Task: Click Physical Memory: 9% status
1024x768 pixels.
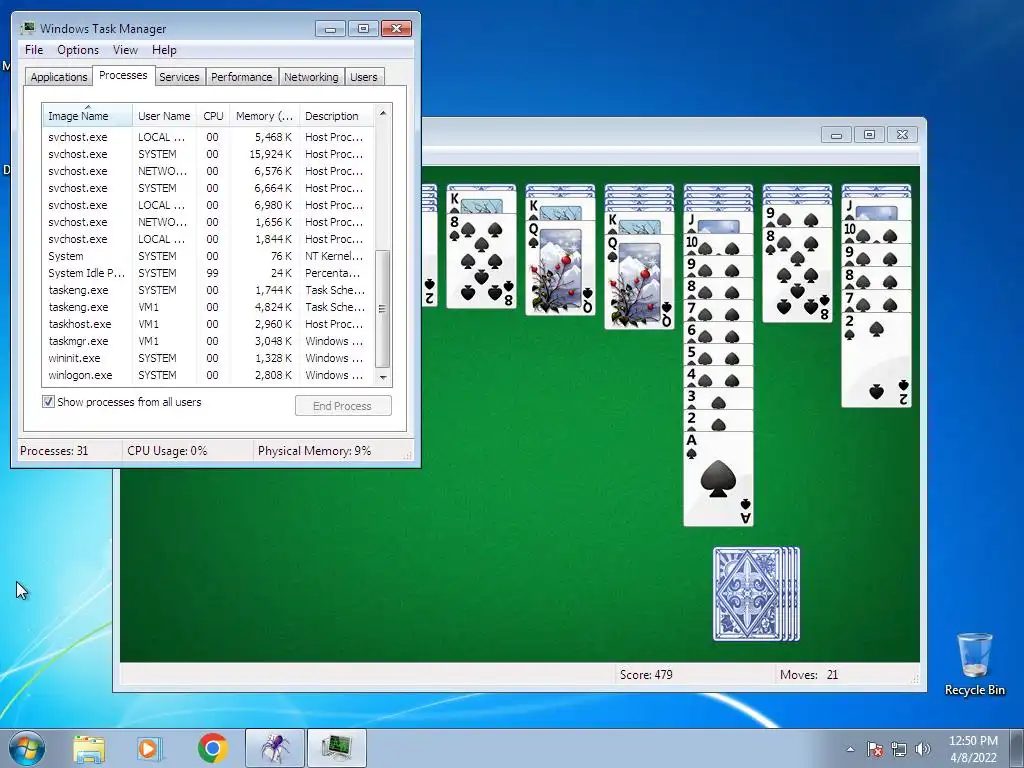Action: point(314,451)
